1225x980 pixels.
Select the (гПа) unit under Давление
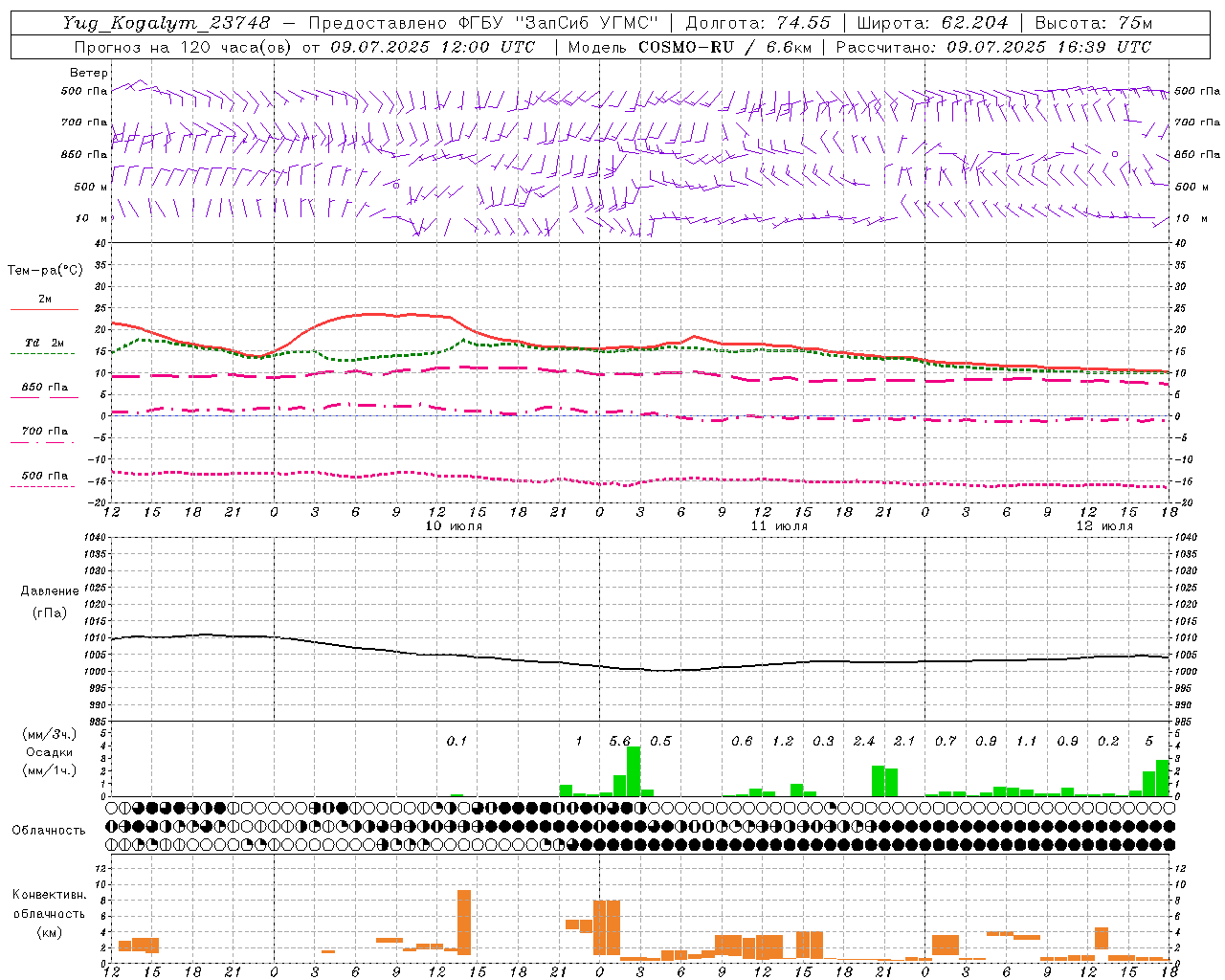point(50,613)
